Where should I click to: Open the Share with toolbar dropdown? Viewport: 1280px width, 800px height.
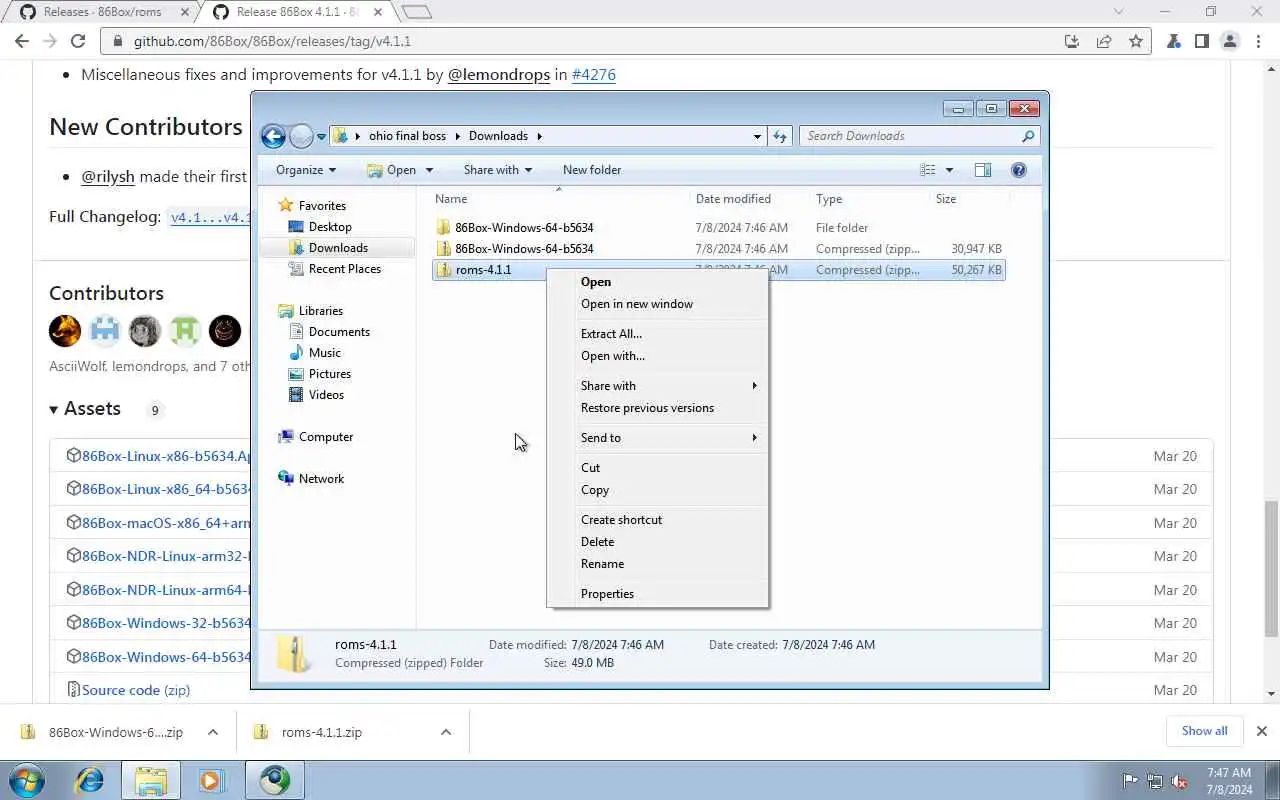498,170
